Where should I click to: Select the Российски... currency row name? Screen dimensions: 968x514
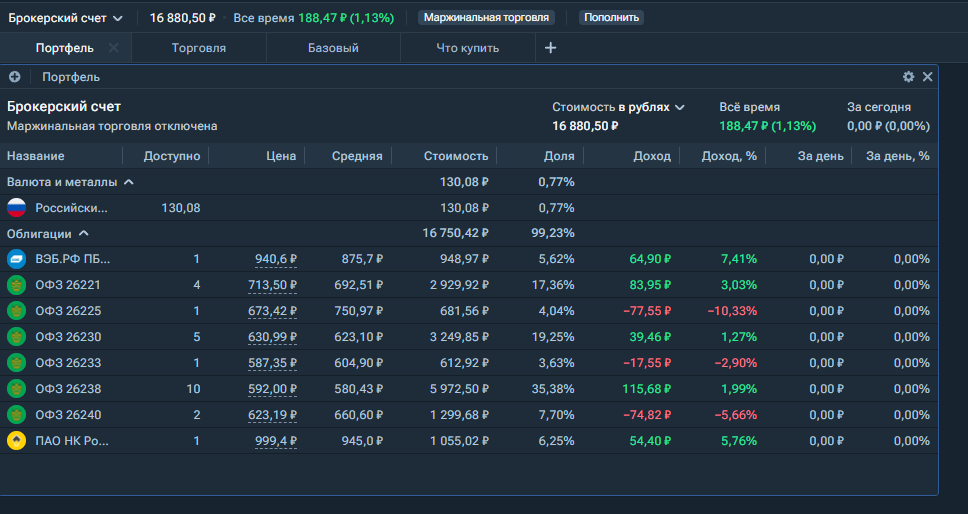(71, 208)
